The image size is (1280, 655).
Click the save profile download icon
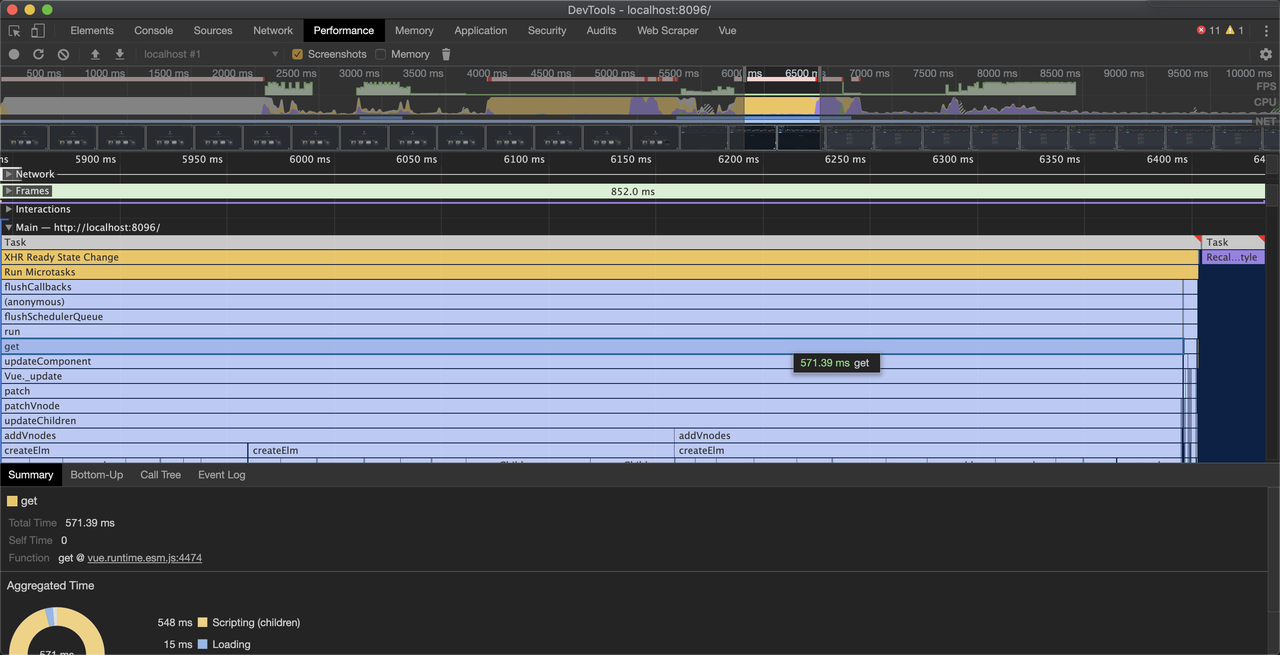coord(120,54)
